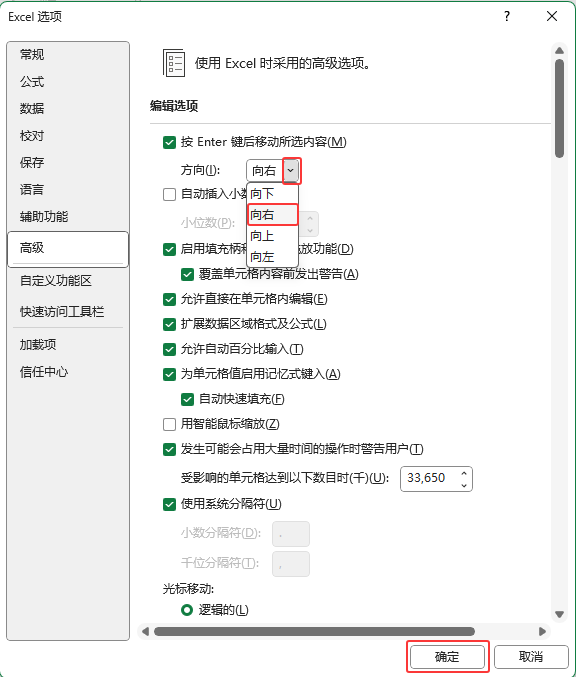
Task: Decrease the 33,650 cell count with down arrow
Action: tap(464, 485)
